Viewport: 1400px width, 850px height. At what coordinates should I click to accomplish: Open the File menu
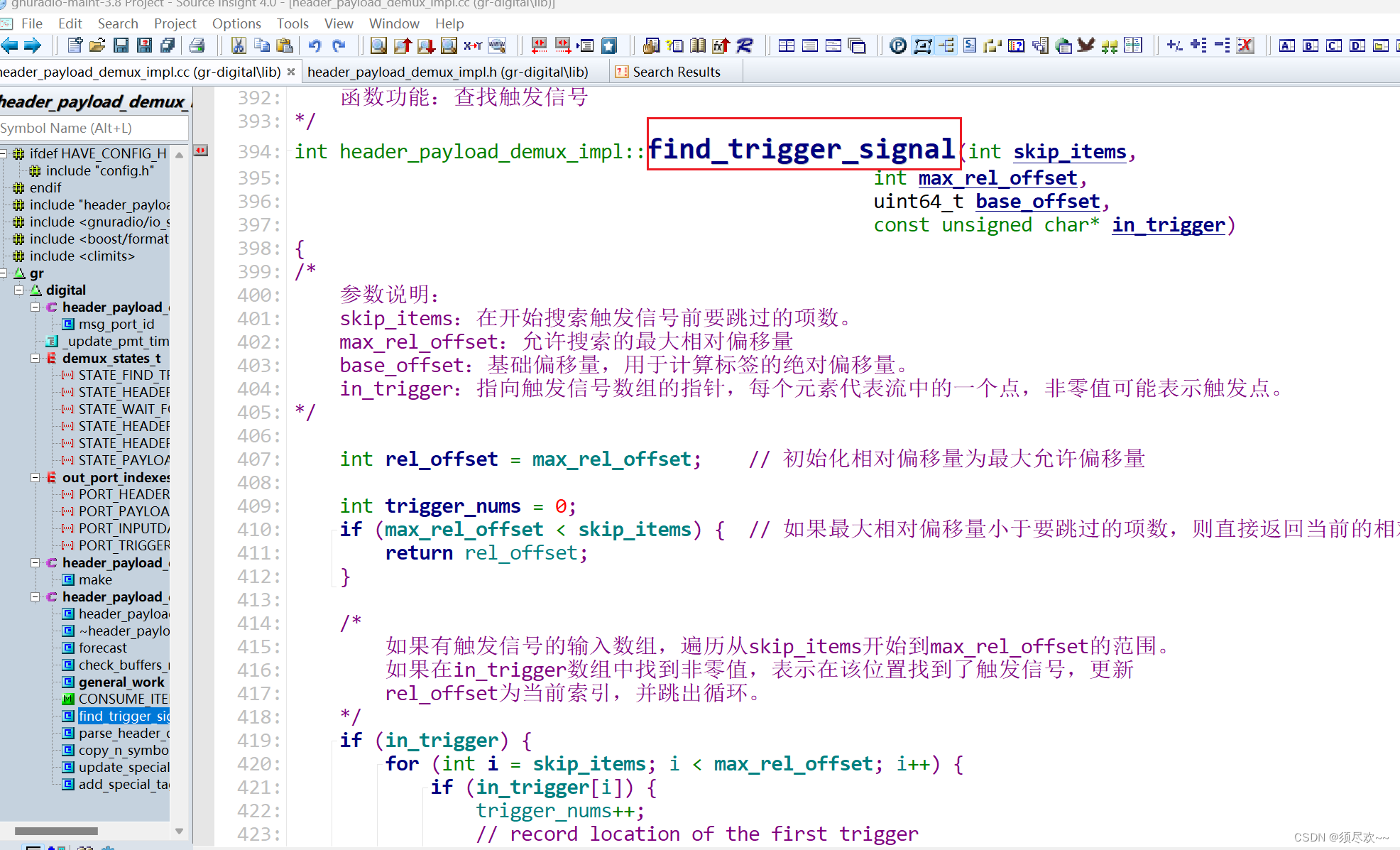[x=32, y=23]
